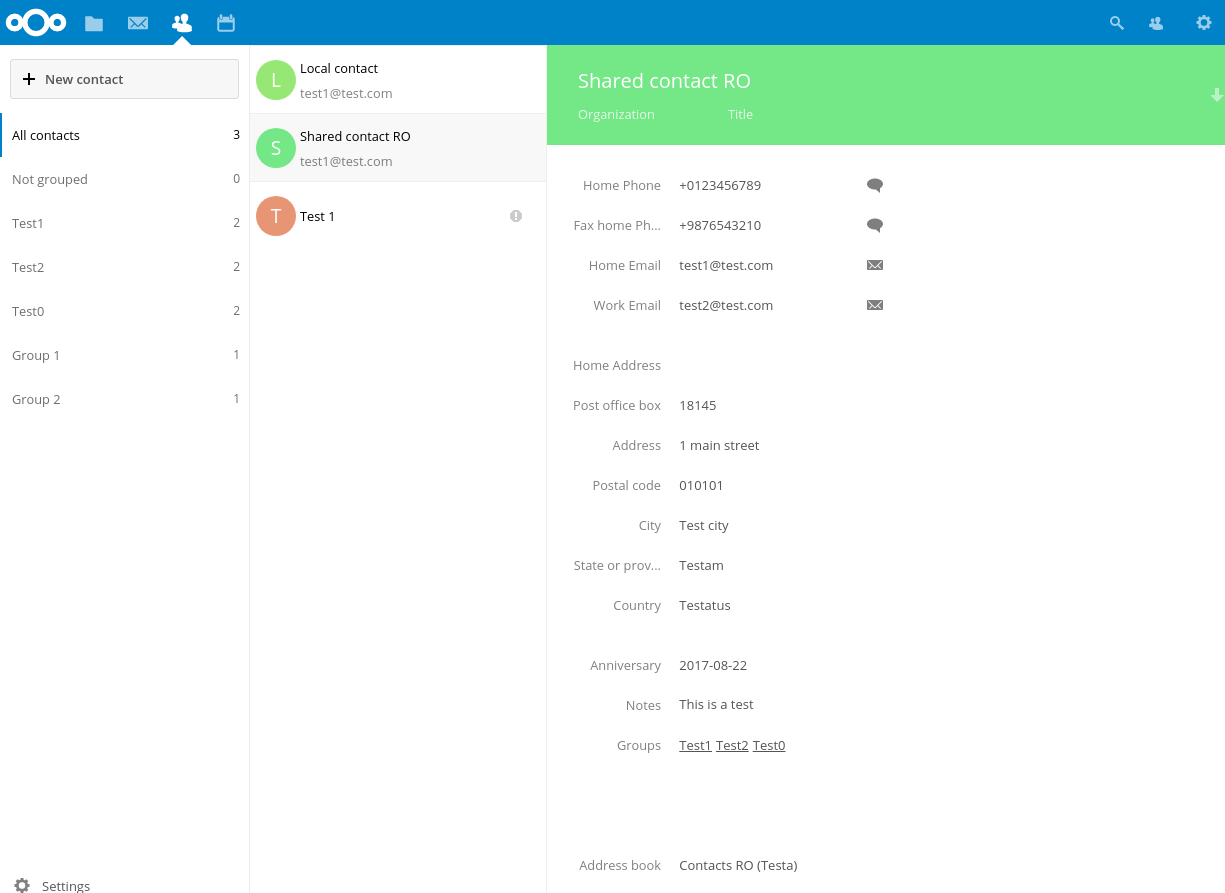Viewport: 1225px width, 893px height.
Task: Select the Test2 group in sidebar
Action: (x=124, y=267)
